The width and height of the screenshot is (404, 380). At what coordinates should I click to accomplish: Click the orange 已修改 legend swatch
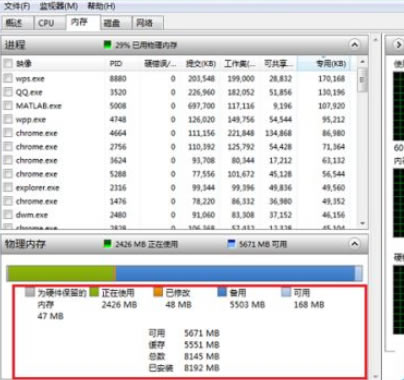(x=158, y=292)
